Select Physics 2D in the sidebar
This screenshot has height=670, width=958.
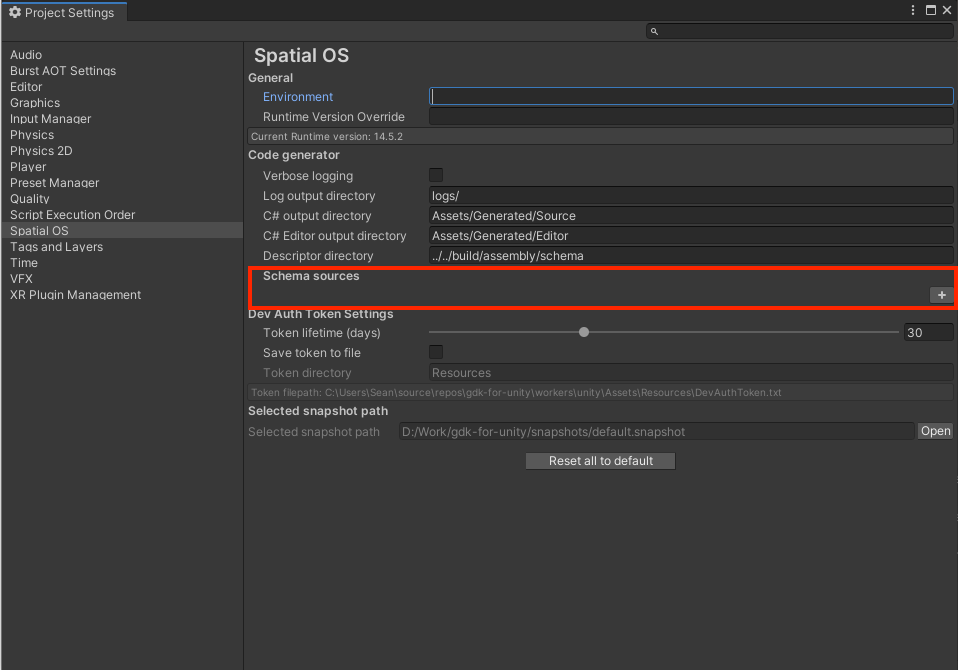(41, 151)
